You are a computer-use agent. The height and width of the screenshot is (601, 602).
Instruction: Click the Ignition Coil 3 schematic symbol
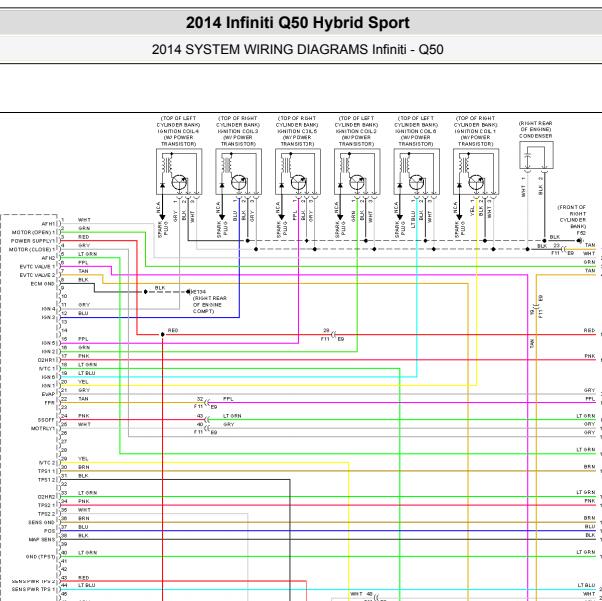[x=238, y=172]
